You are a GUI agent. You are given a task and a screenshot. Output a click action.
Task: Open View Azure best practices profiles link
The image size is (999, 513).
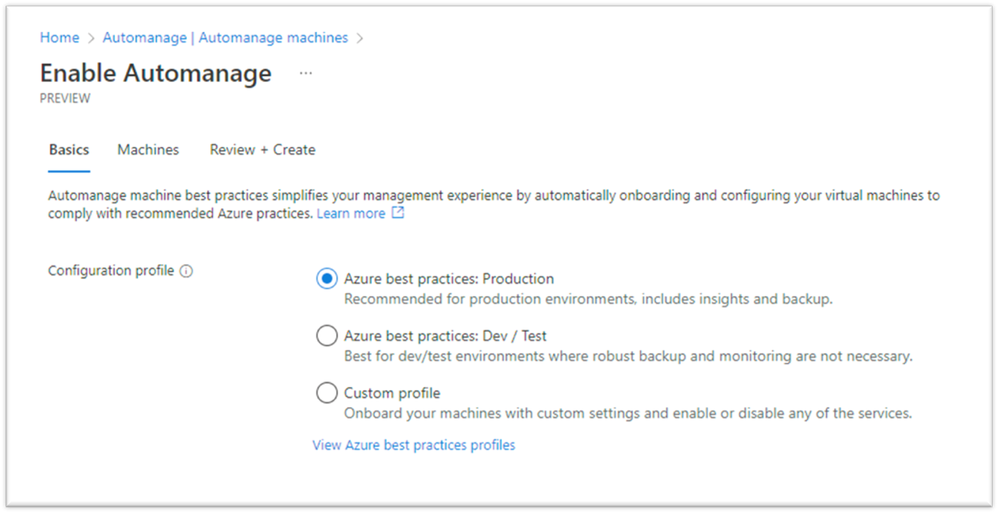[x=414, y=445]
